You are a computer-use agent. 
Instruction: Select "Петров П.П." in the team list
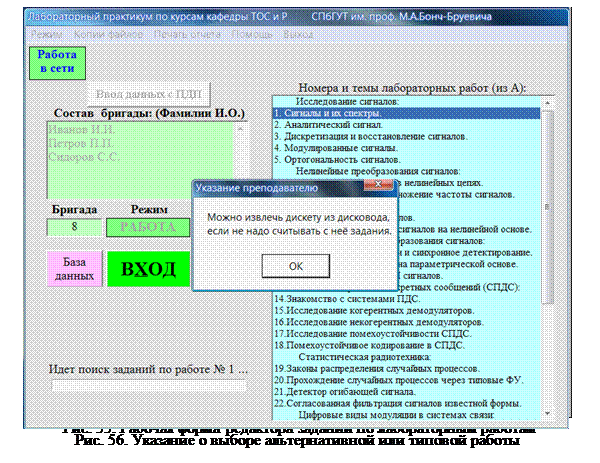(x=81, y=143)
